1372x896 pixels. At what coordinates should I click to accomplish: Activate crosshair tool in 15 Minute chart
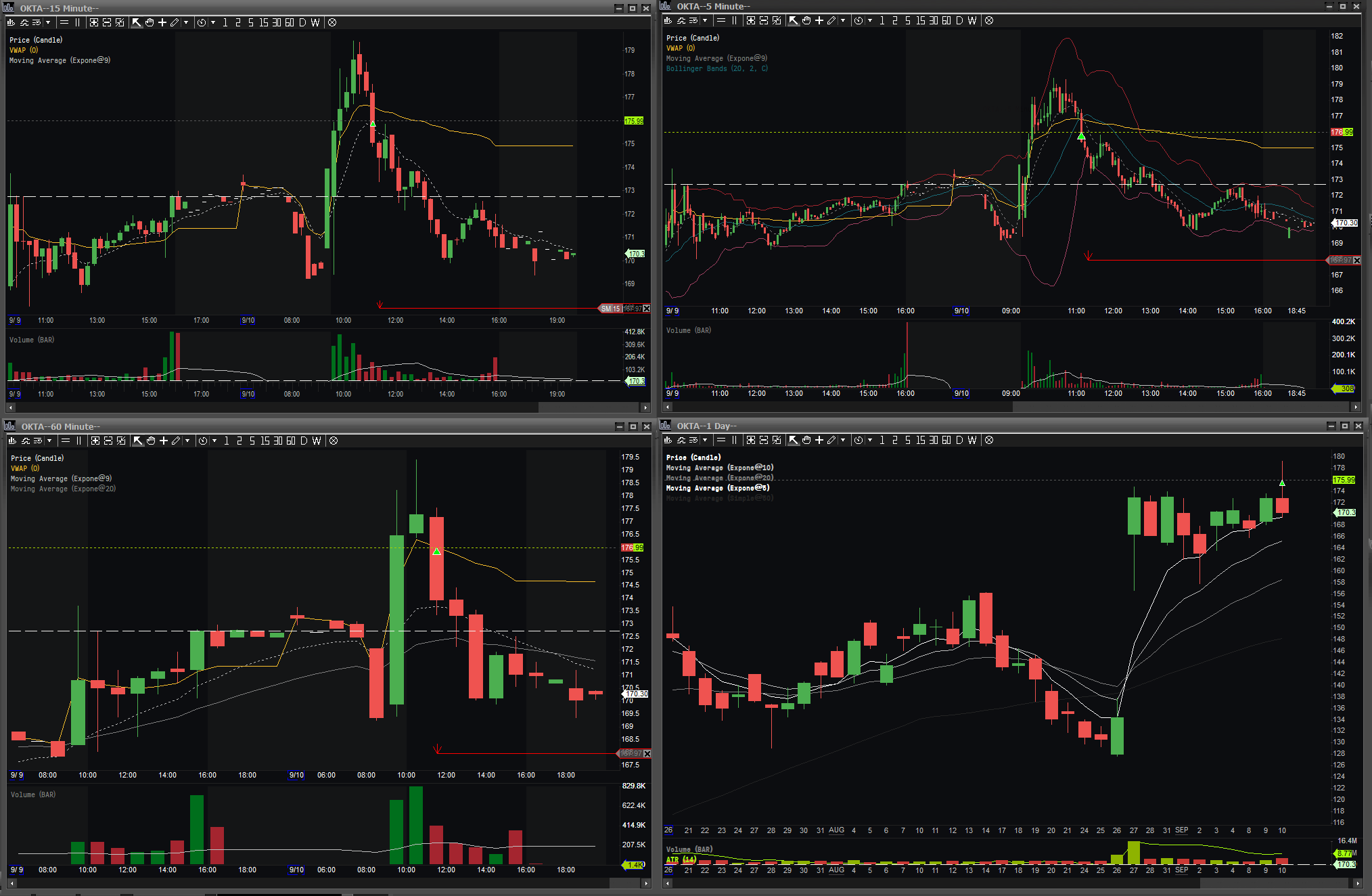tap(162, 22)
